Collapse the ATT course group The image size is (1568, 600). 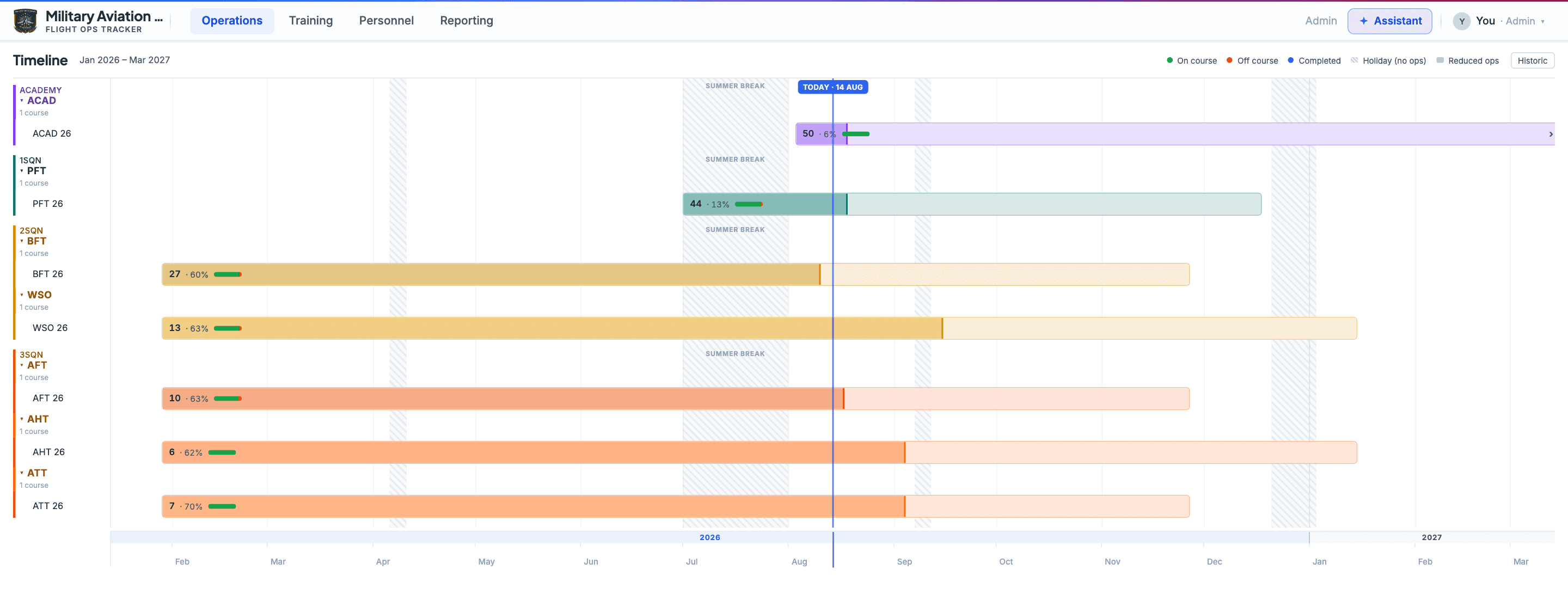pos(33,473)
